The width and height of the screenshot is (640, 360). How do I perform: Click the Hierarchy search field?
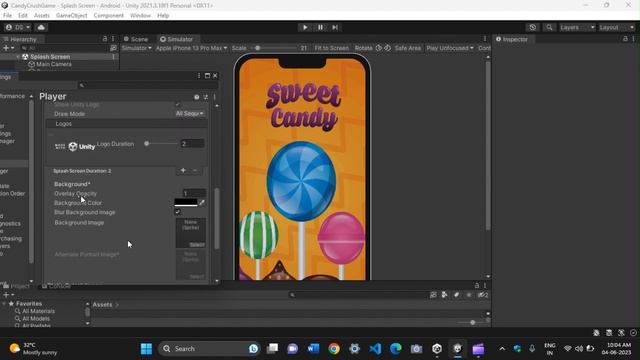(65, 48)
